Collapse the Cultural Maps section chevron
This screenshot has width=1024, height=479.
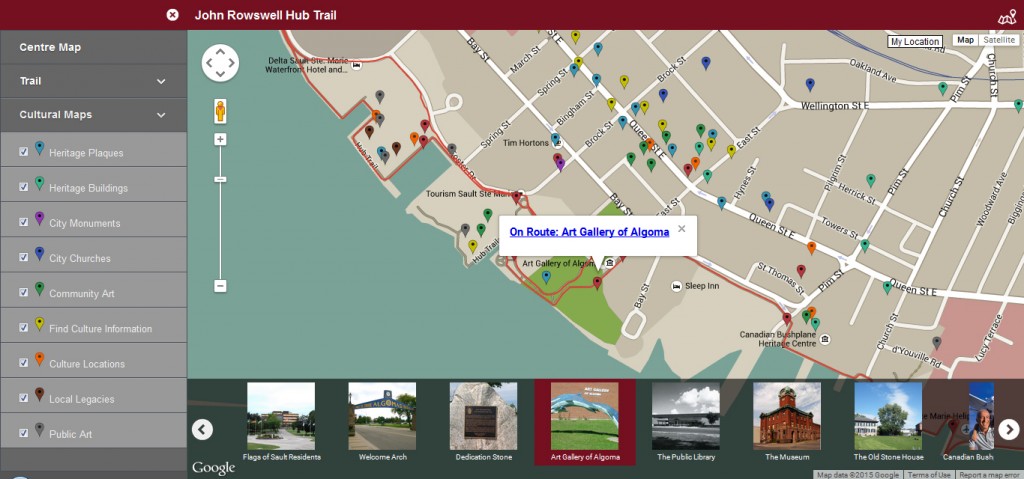pyautogui.click(x=161, y=115)
